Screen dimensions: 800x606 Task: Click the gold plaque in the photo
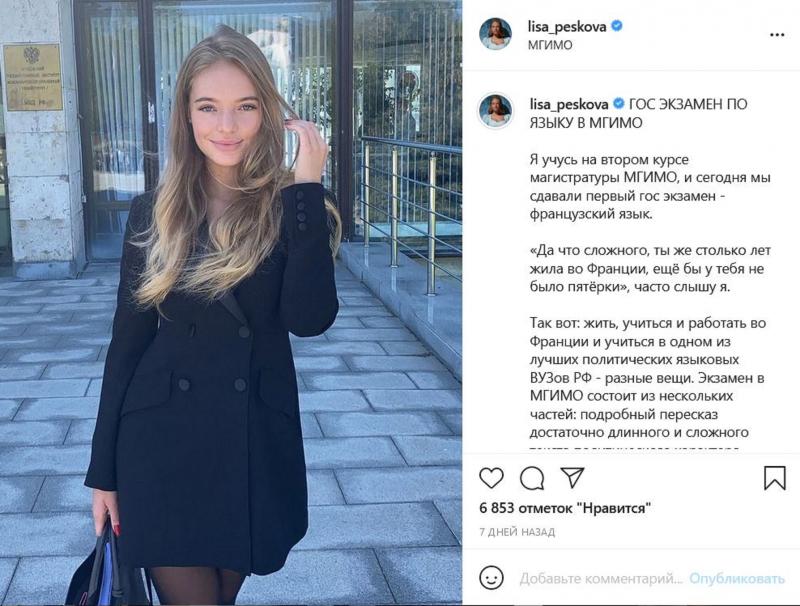pyautogui.click(x=33, y=77)
